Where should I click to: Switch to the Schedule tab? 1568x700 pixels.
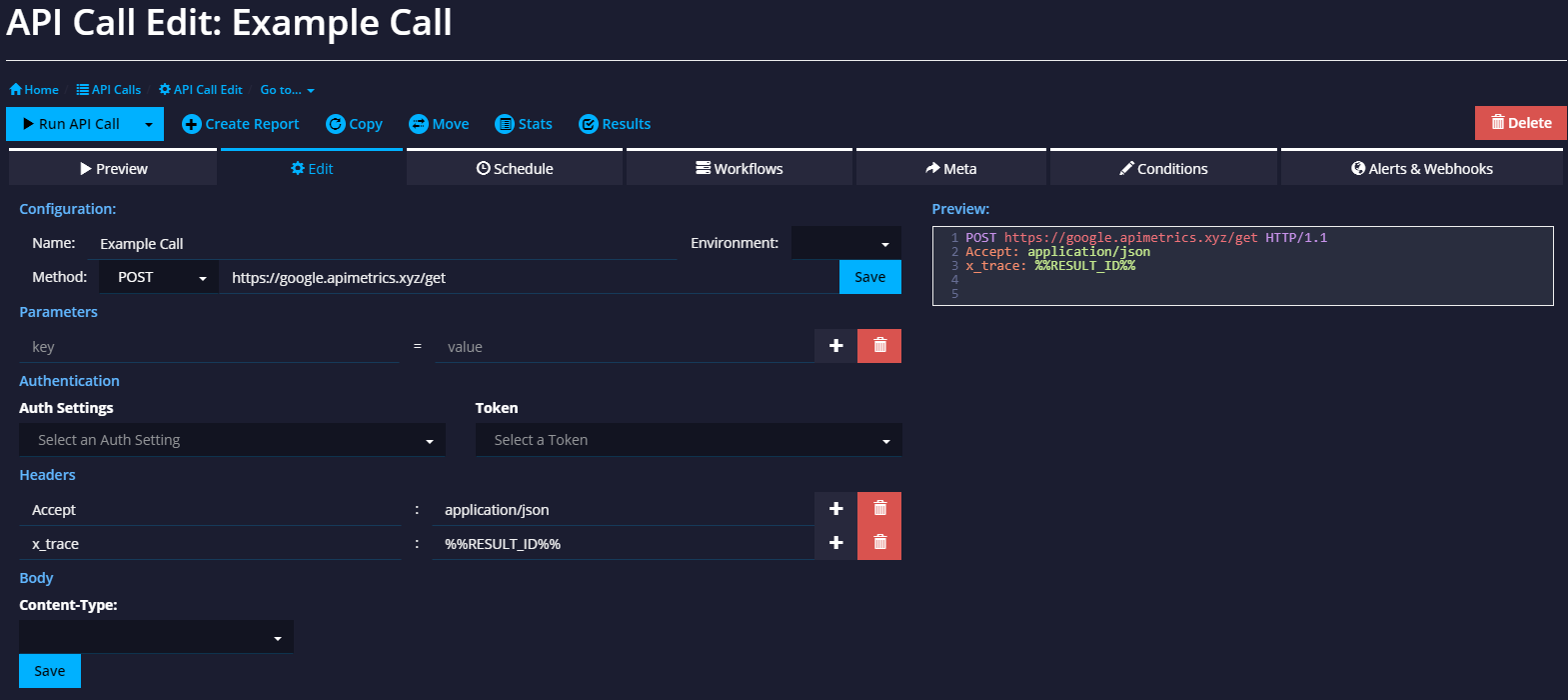(x=515, y=168)
